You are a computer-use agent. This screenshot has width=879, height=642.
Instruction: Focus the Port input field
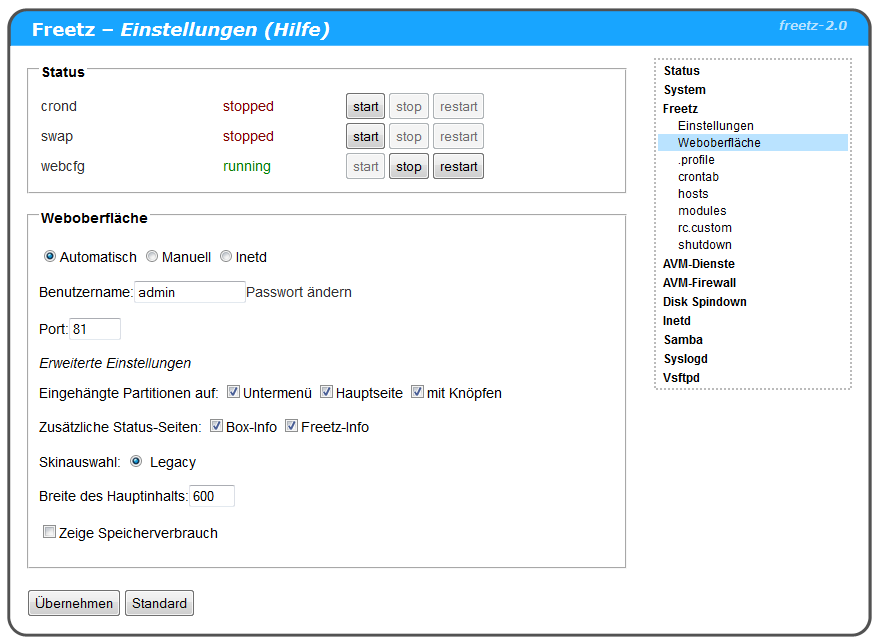click(94, 328)
